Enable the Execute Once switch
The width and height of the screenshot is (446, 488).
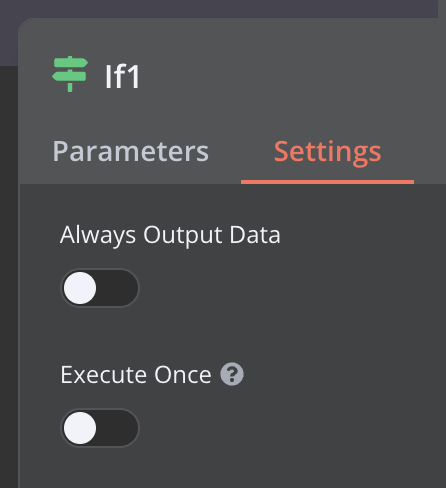point(100,428)
